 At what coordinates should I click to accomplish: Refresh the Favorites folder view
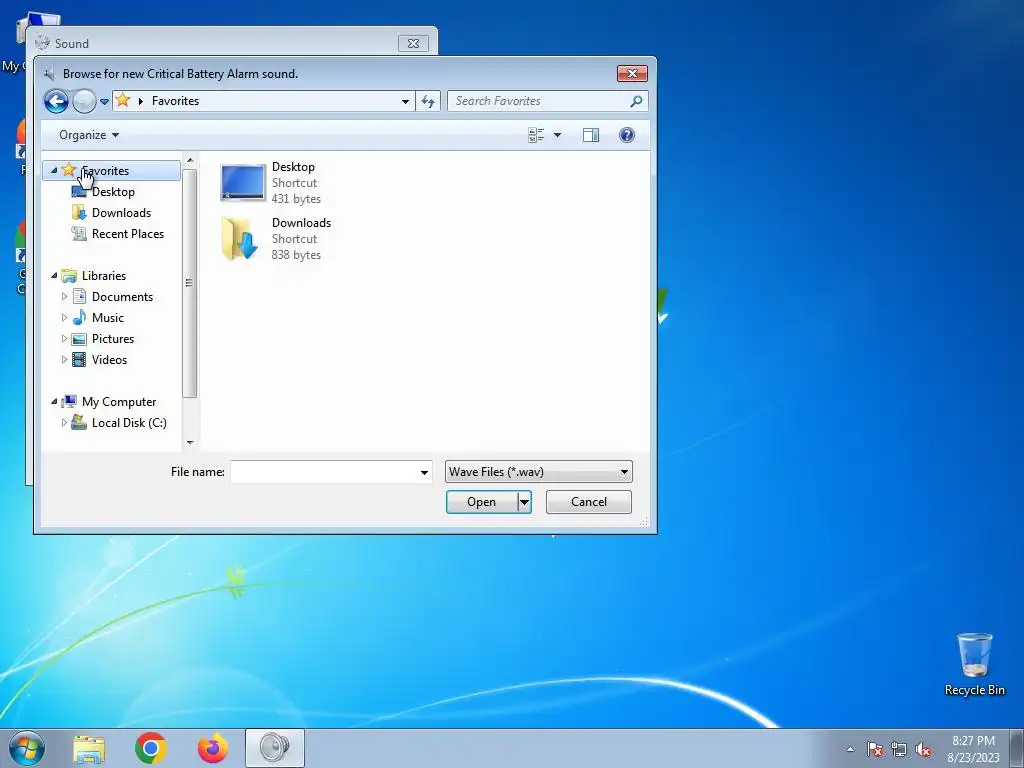click(x=428, y=101)
